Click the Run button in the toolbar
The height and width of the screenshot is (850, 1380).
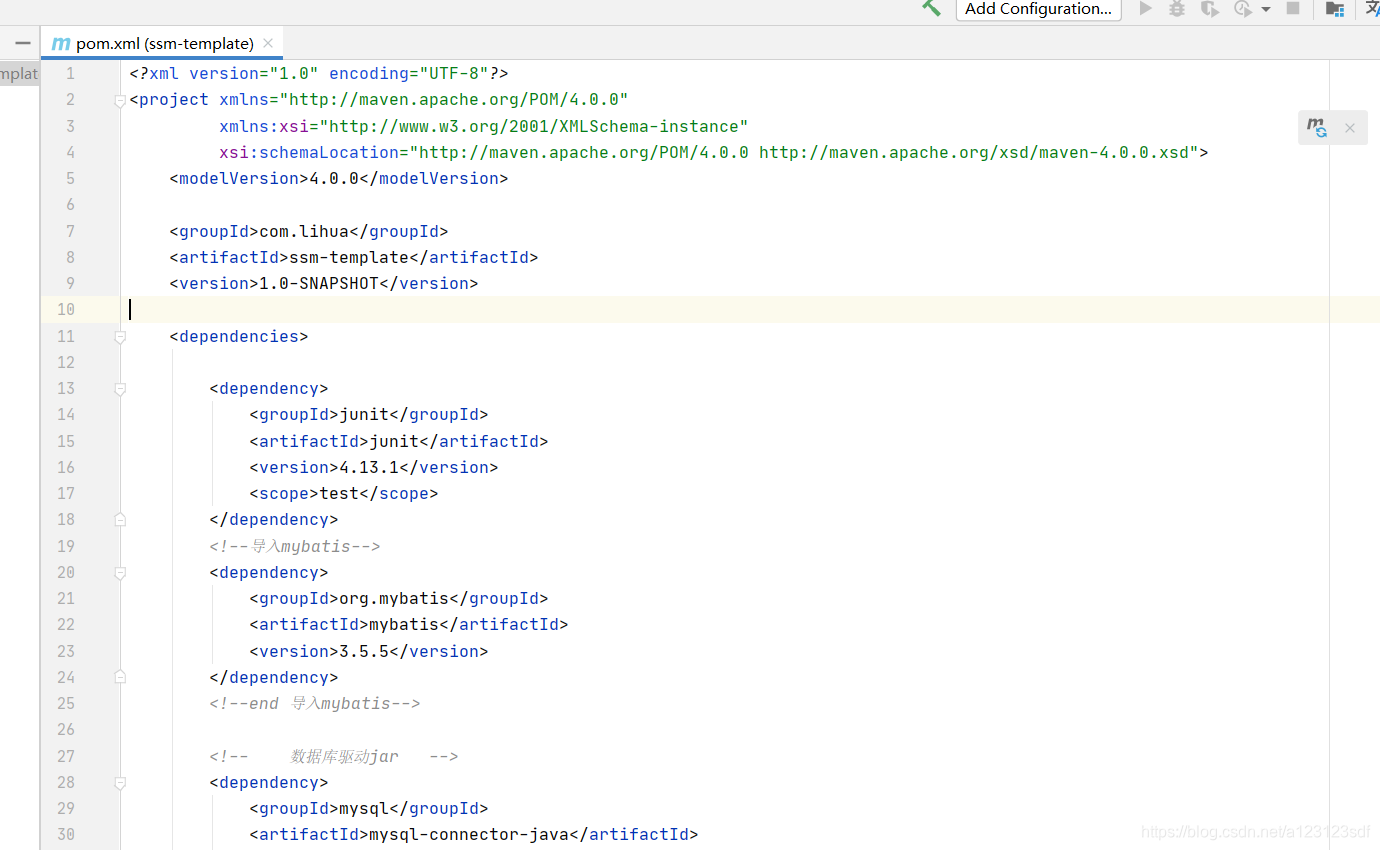point(1146,8)
